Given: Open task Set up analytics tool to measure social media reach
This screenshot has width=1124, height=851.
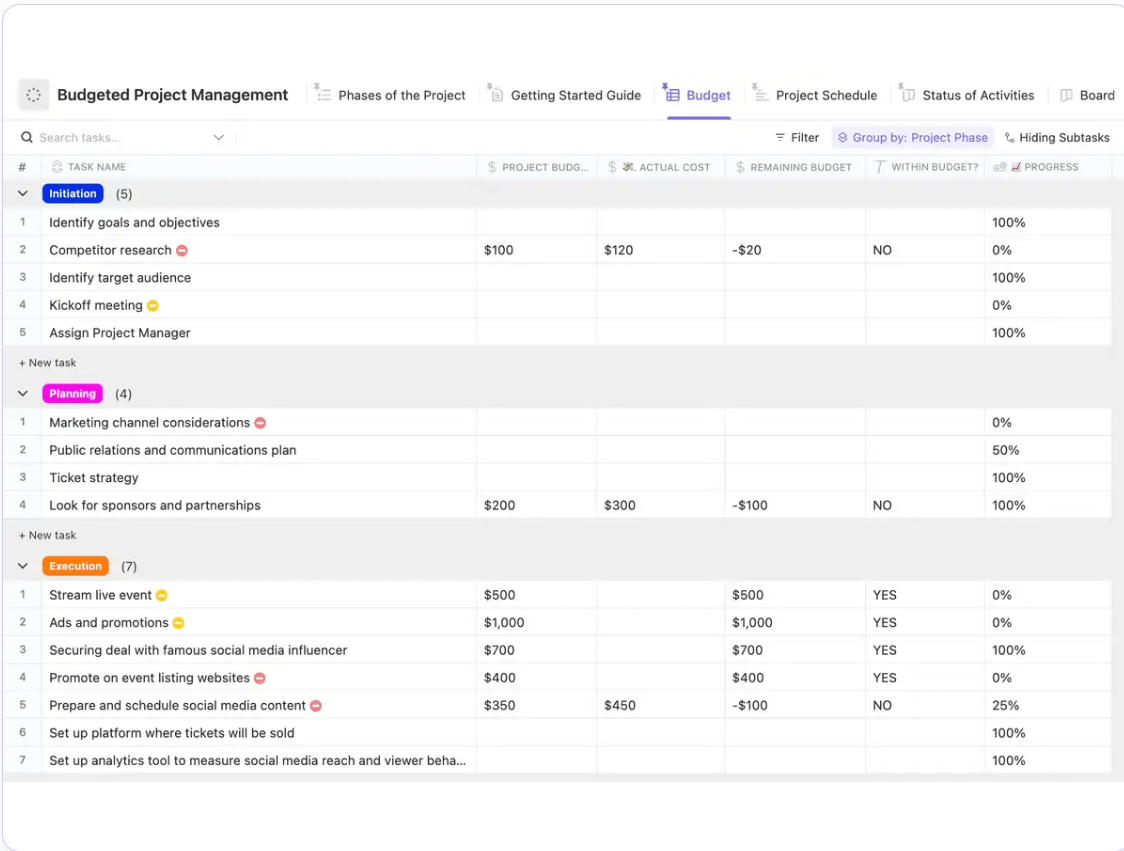Looking at the screenshot, I should [257, 761].
